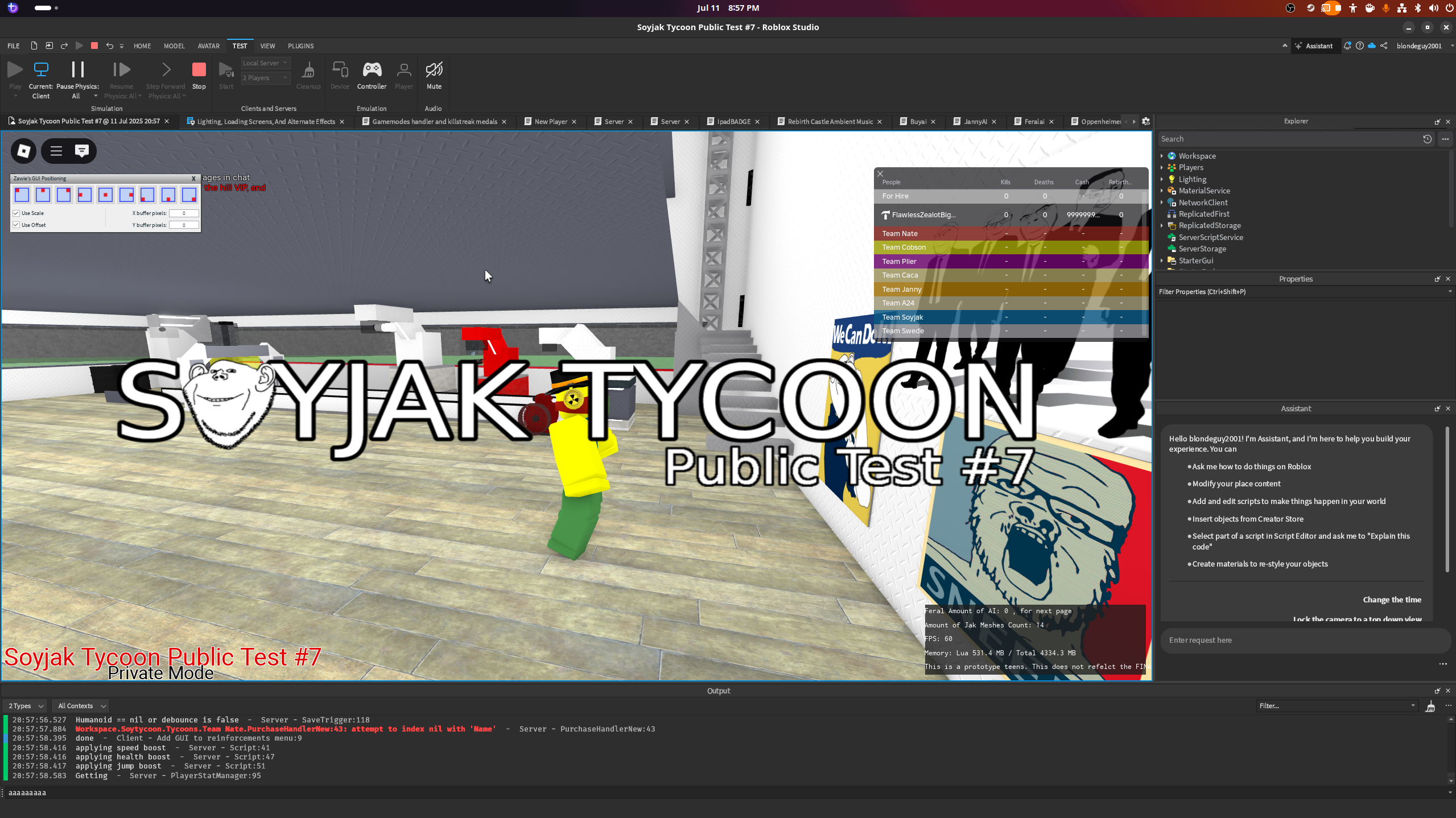Expand the Workspace tree node

(x=1162, y=156)
